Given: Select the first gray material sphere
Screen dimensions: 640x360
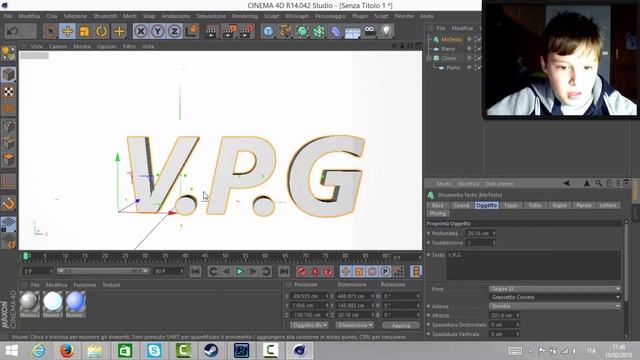Looking at the screenshot, I should pyautogui.click(x=30, y=302).
